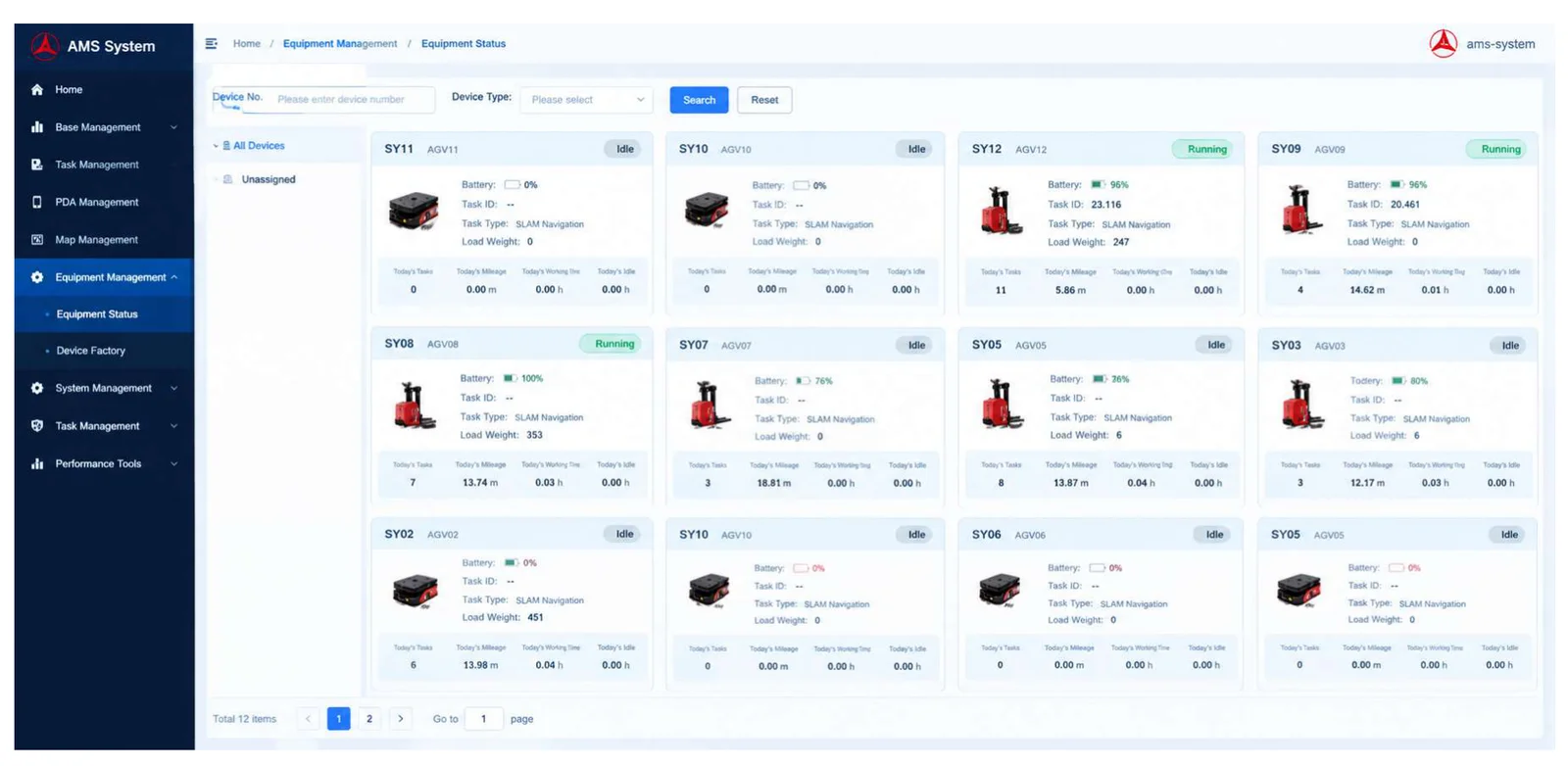The height and width of the screenshot is (766, 1568).
Task: Click the Device No. input field
Action: 351,100
